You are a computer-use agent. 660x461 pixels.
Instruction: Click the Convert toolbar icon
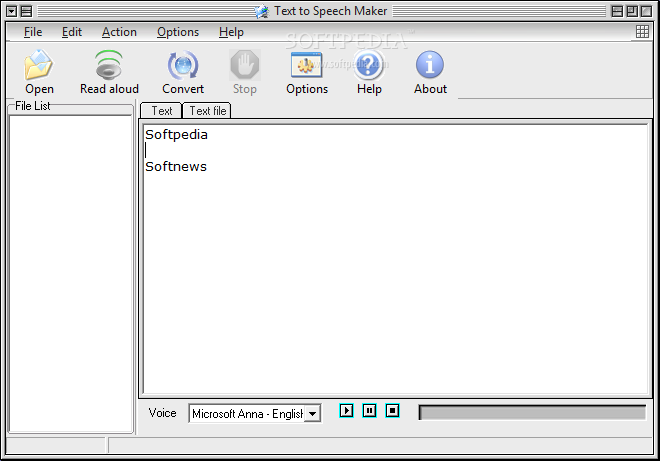(x=183, y=66)
